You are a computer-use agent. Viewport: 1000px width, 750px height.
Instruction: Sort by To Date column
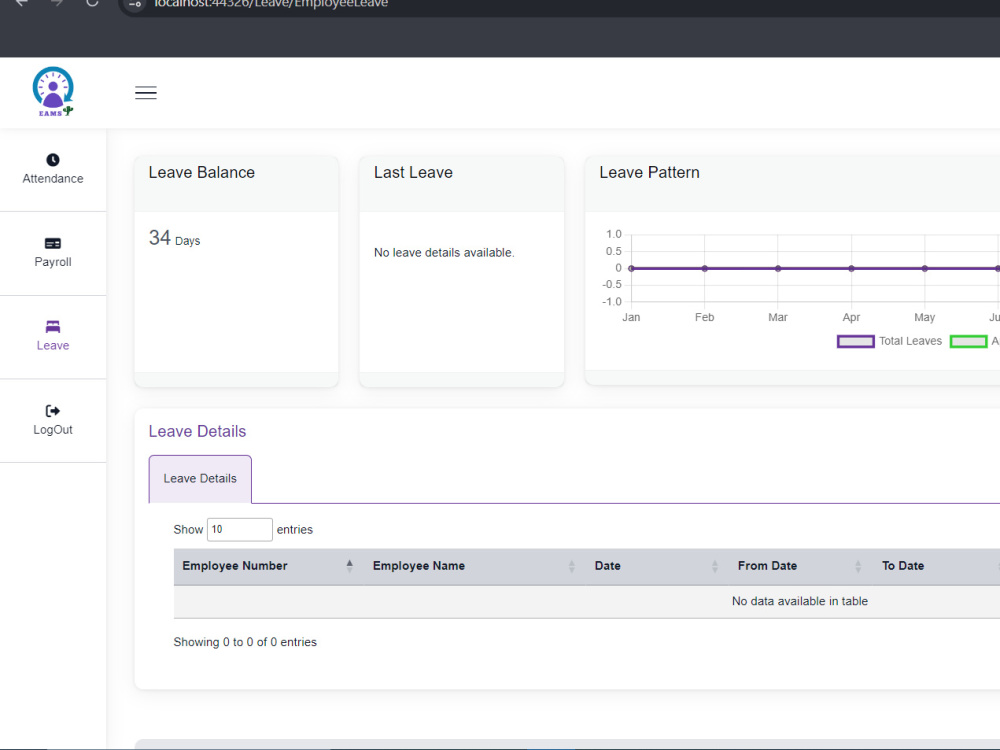click(x=936, y=566)
